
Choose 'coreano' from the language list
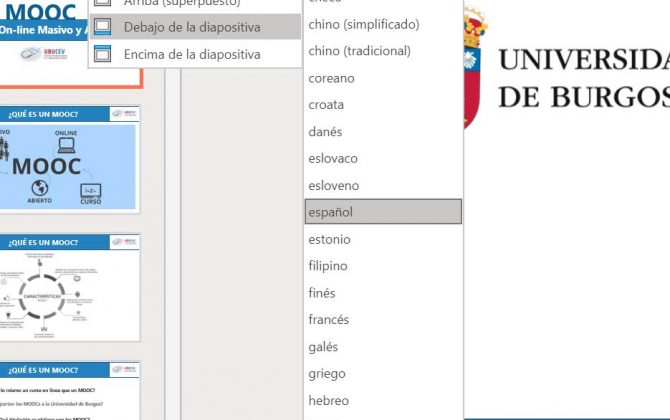(383, 78)
